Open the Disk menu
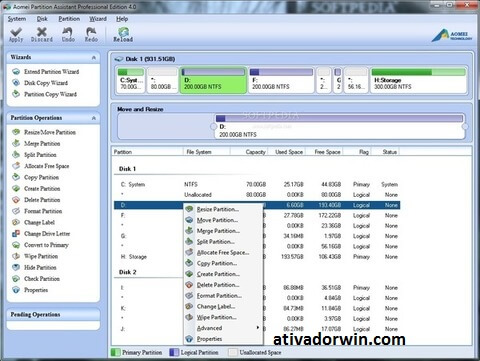Viewport: 480px width, 361px height. click(42, 19)
